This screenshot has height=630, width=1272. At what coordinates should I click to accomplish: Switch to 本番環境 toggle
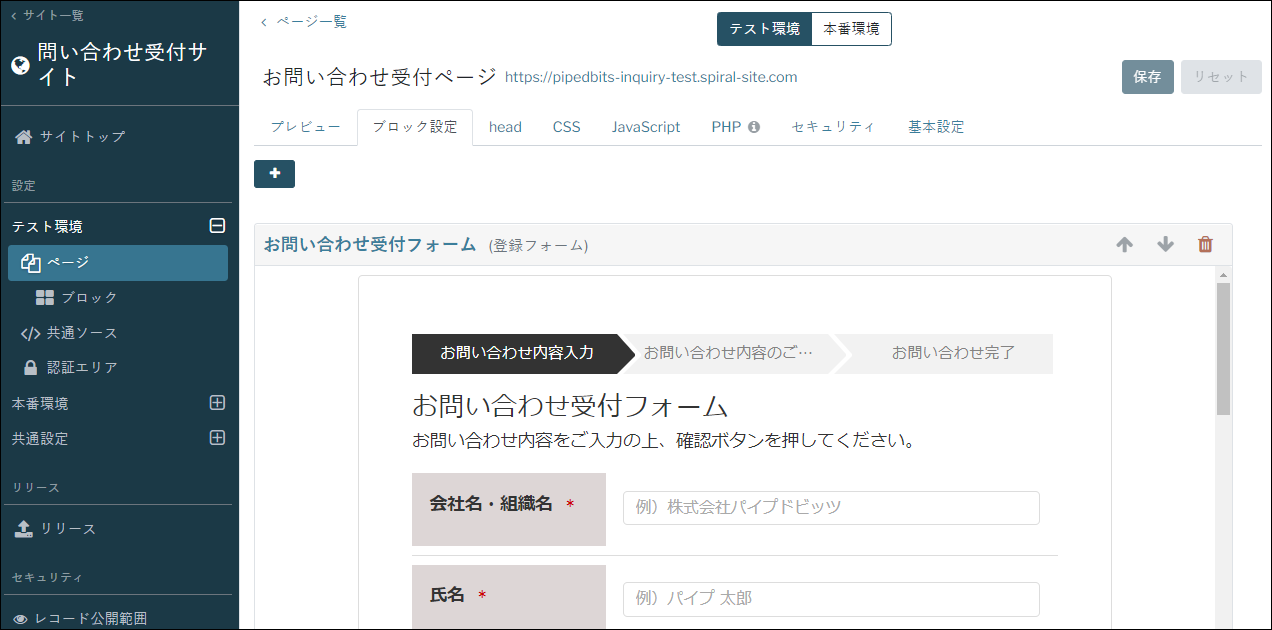pos(851,29)
